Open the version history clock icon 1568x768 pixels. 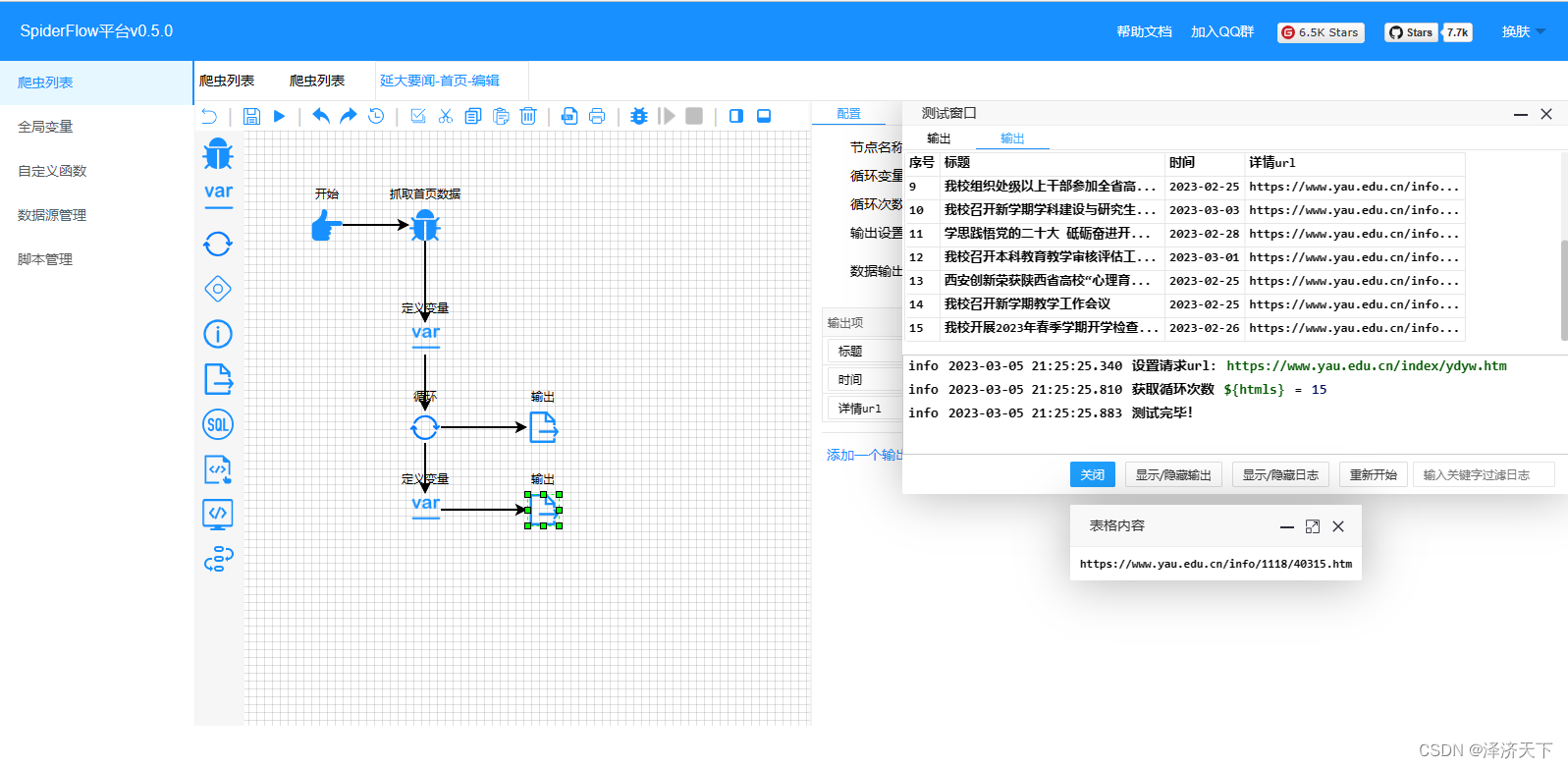376,116
